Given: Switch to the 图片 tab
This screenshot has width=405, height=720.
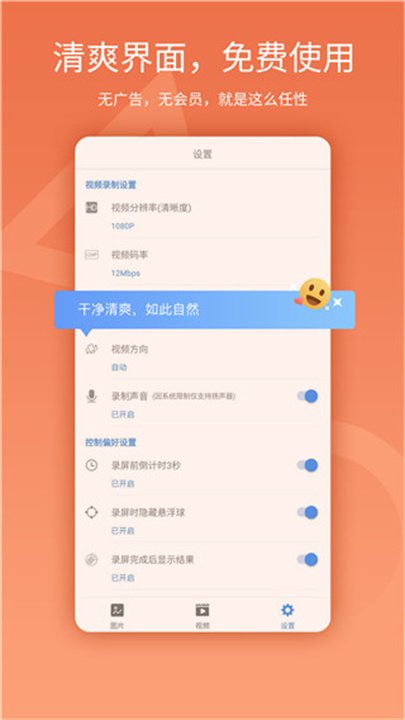Looking at the screenshot, I should point(117,616).
